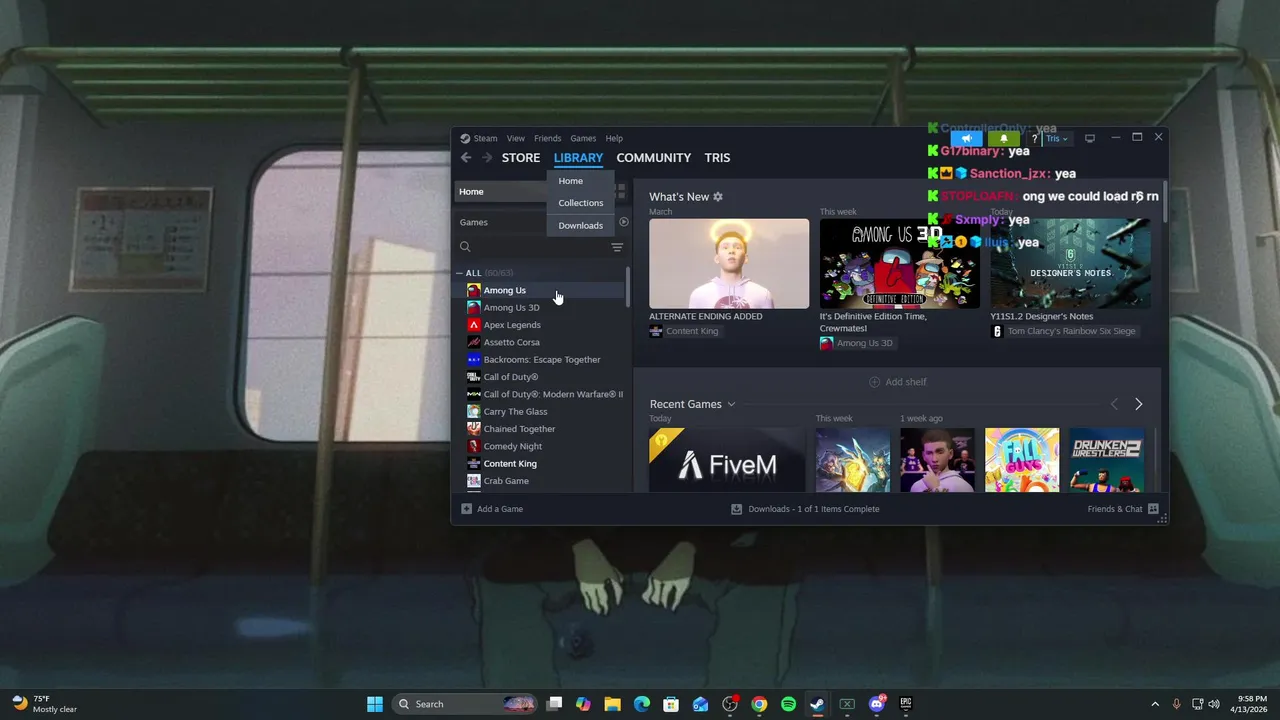Open the LIBRARY tab
This screenshot has width=1280, height=720.
coord(578,158)
